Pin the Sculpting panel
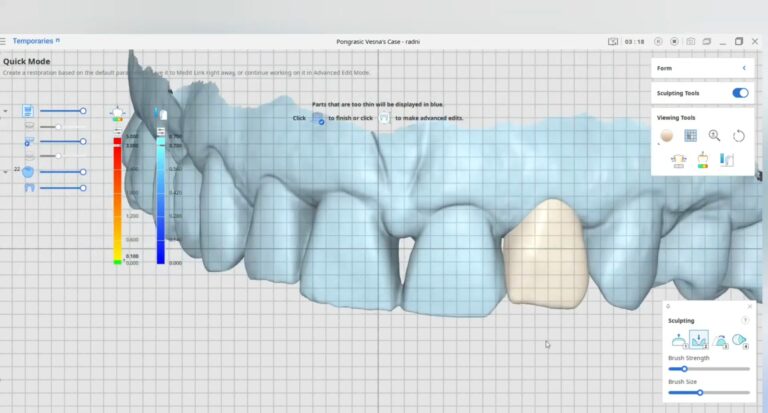This screenshot has height=413, width=768. point(668,307)
